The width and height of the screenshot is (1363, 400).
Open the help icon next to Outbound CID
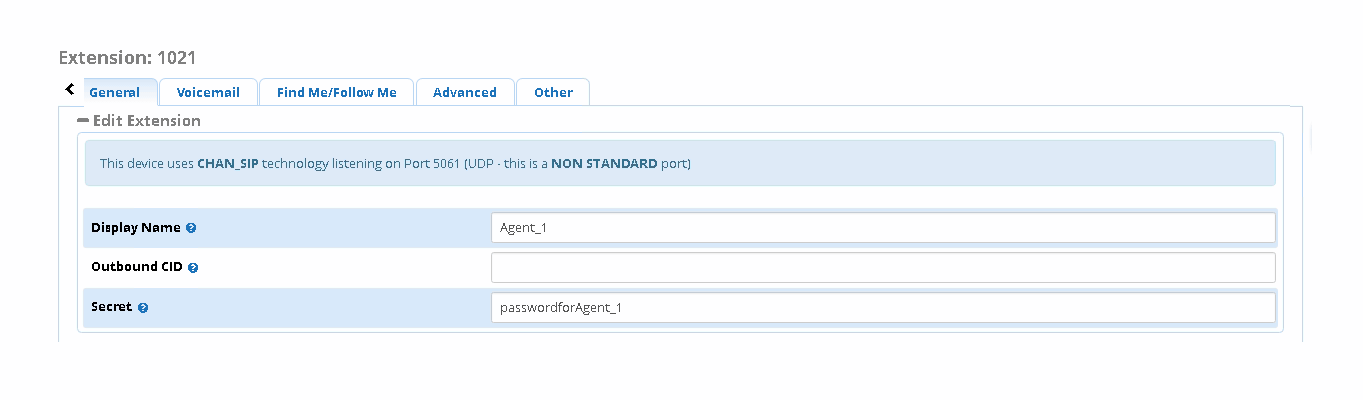[x=193, y=268]
